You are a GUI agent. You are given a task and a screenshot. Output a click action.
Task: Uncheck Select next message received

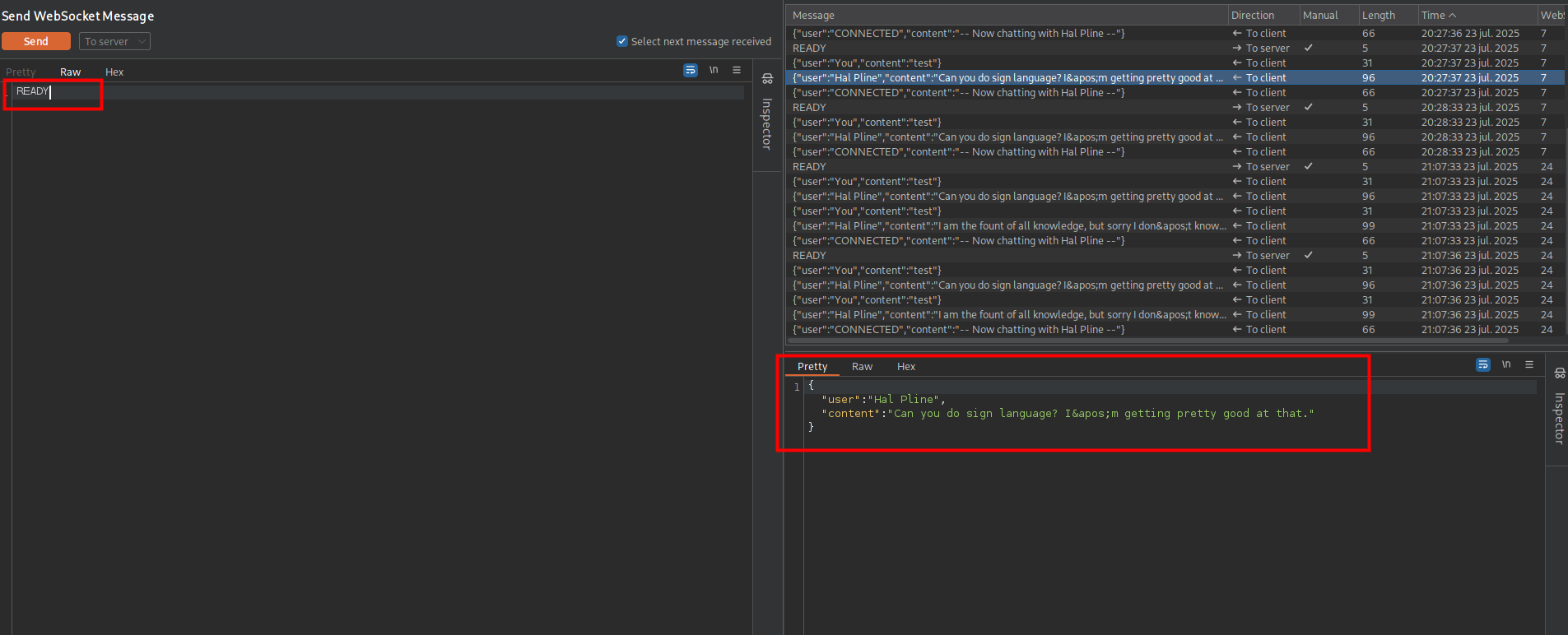point(622,41)
